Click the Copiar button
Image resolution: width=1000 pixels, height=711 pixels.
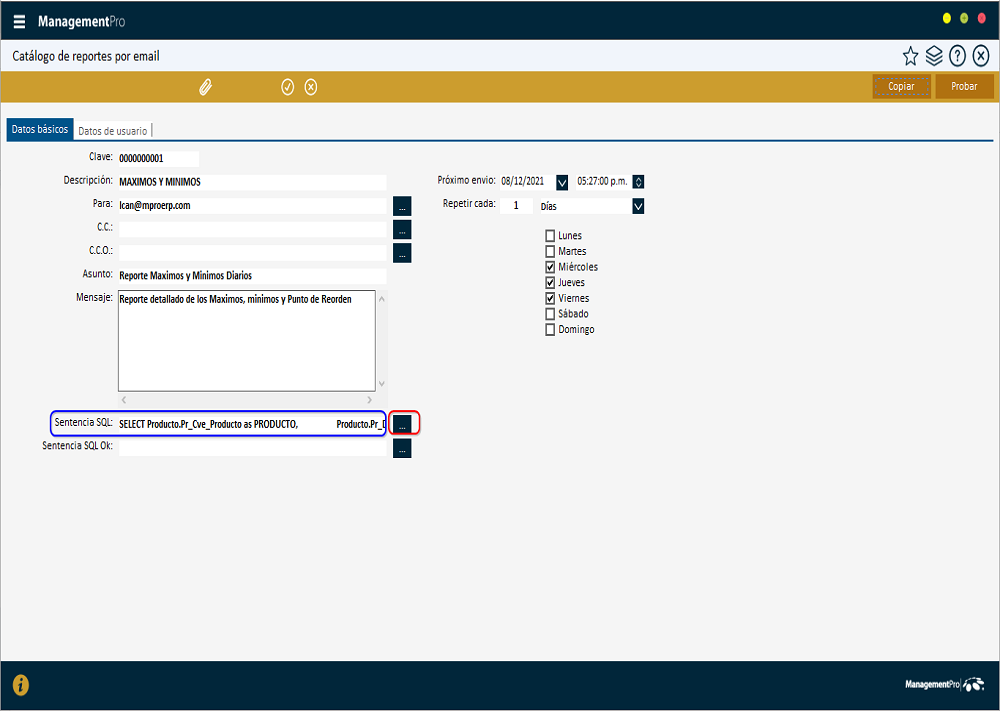click(901, 87)
